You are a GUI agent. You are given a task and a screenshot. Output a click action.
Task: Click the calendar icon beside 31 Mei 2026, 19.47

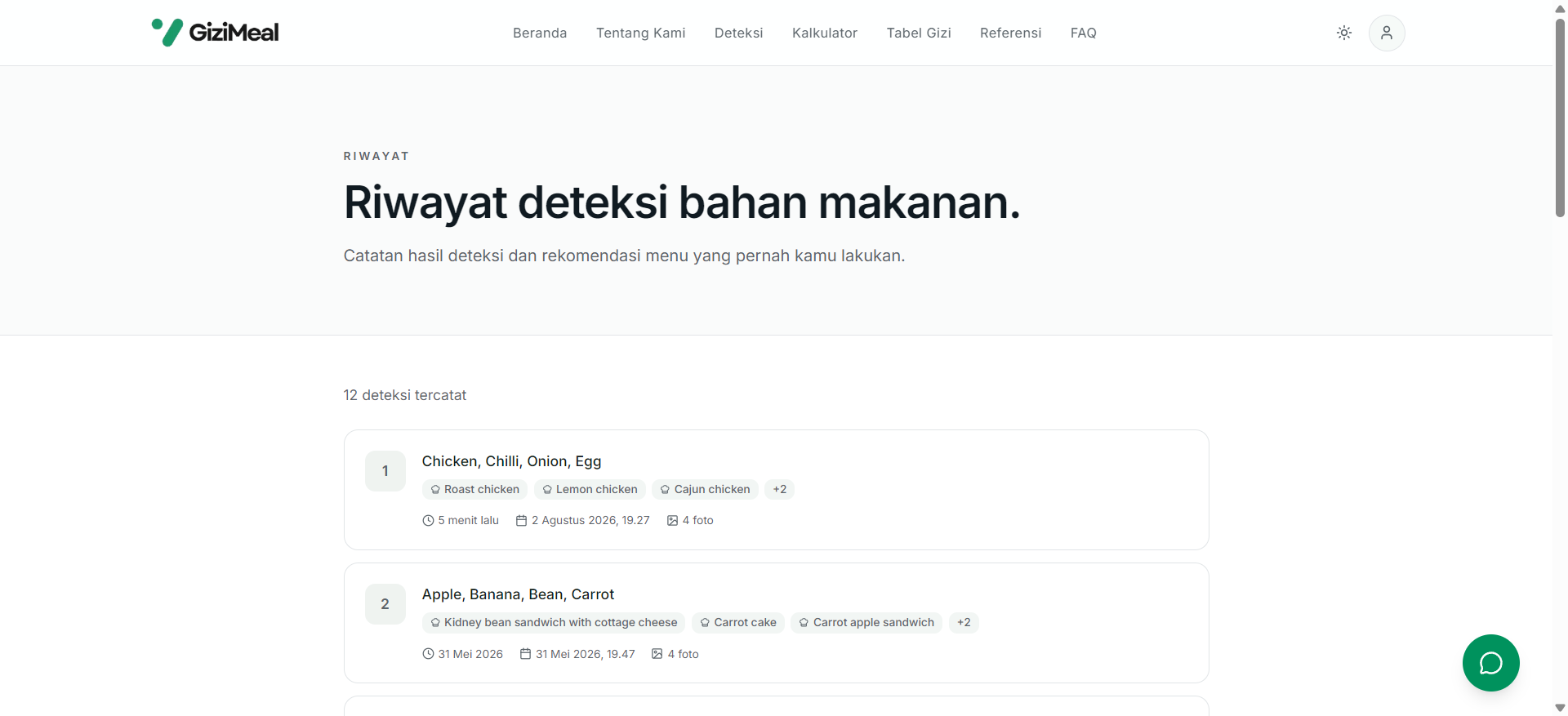(525, 654)
